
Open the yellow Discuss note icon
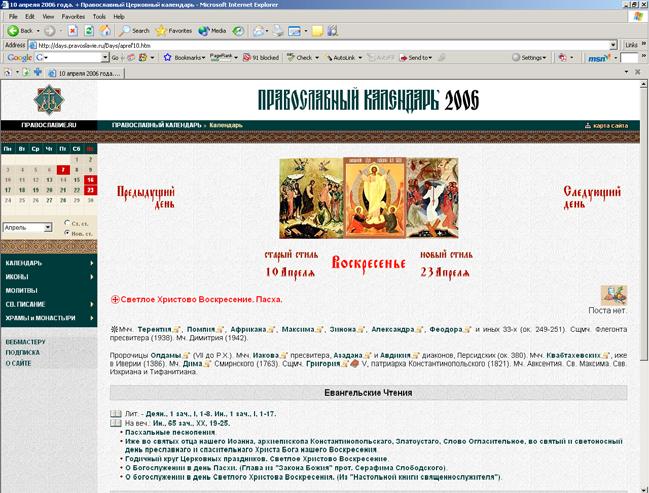coord(317,31)
